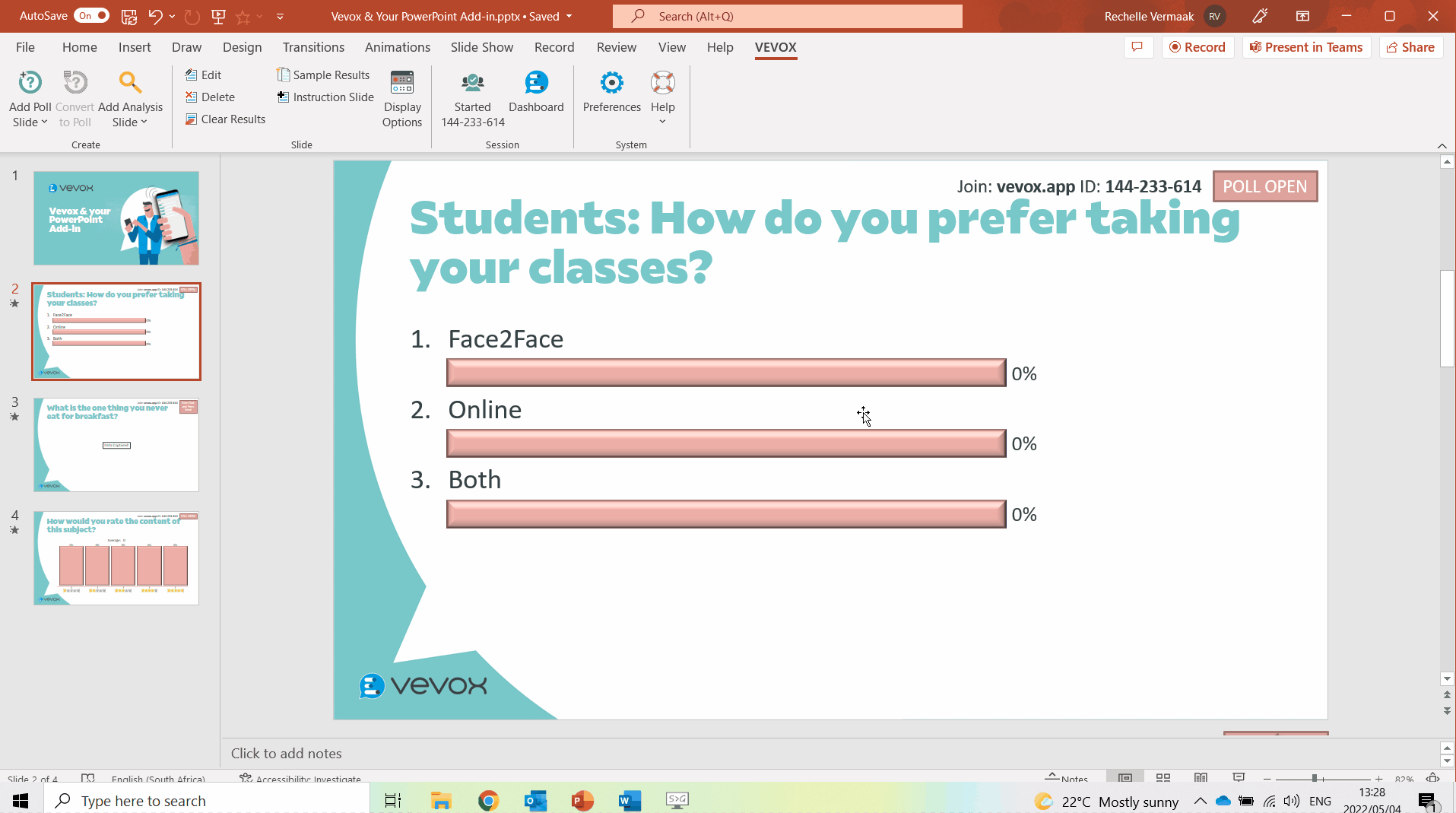Toggle Normal view button in status bar

(x=1125, y=778)
